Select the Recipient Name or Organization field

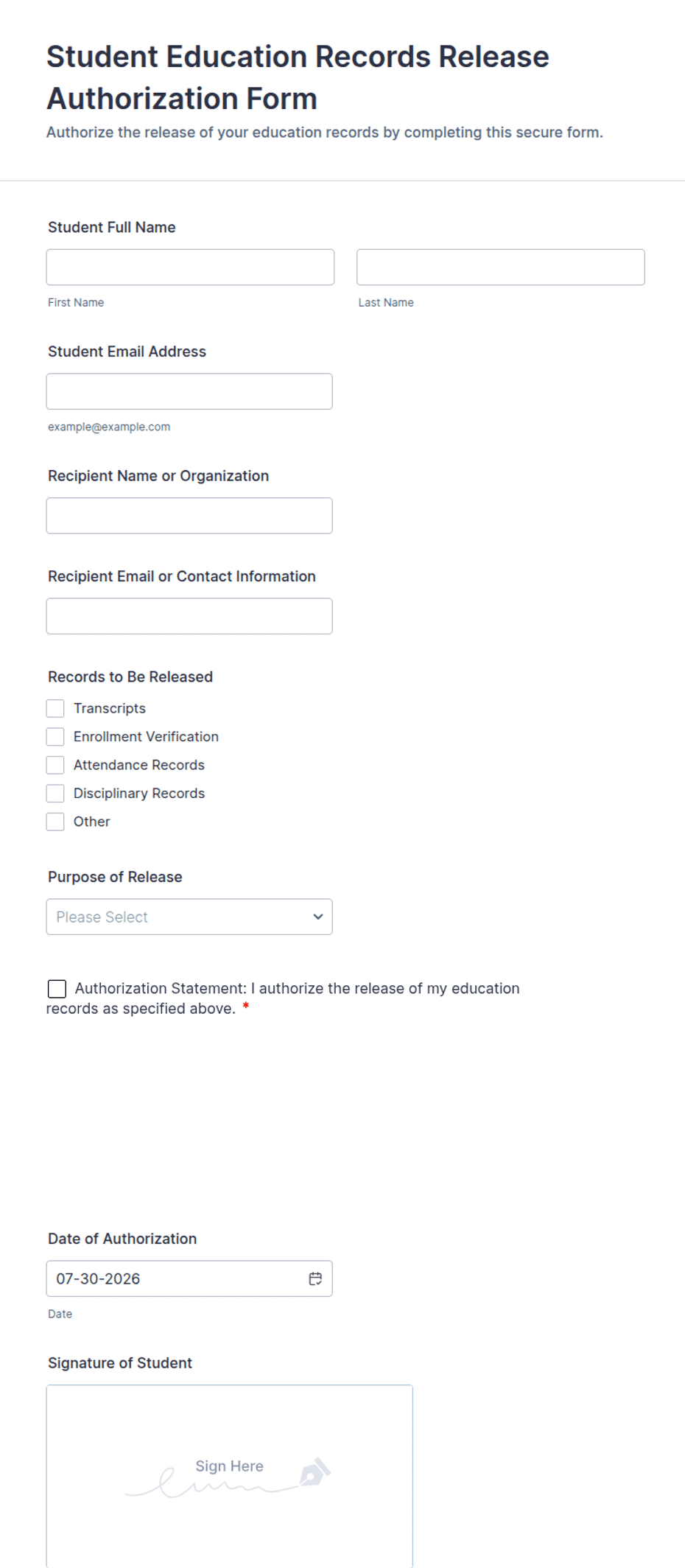(189, 516)
